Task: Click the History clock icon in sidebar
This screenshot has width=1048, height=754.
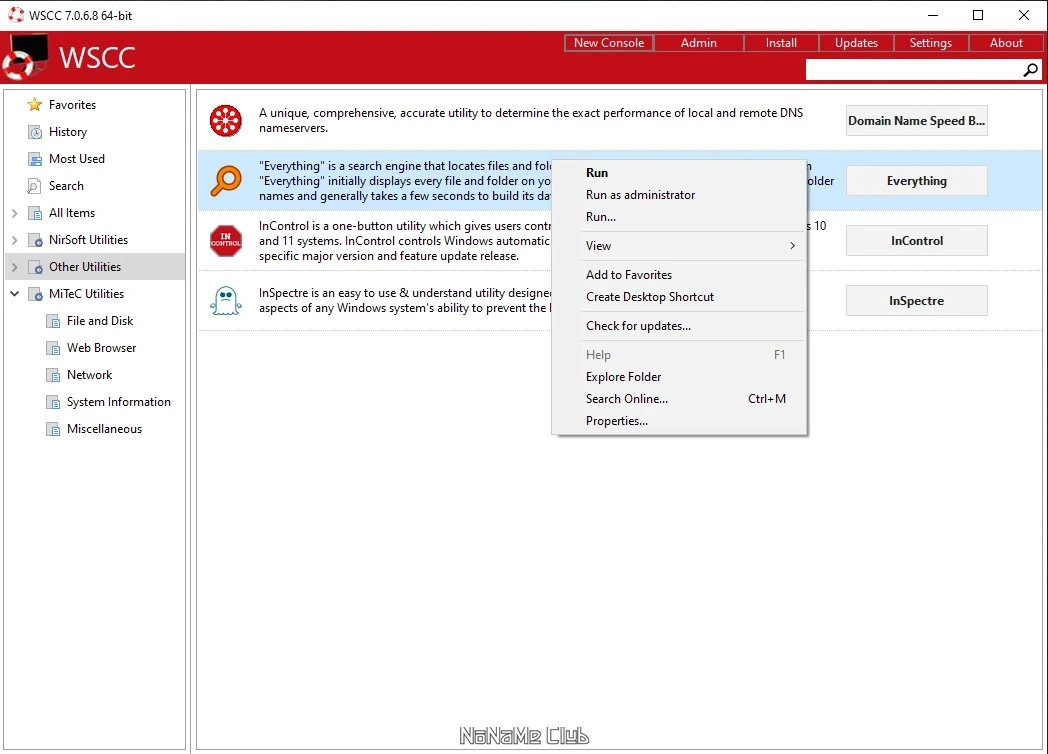Action: coord(35,132)
